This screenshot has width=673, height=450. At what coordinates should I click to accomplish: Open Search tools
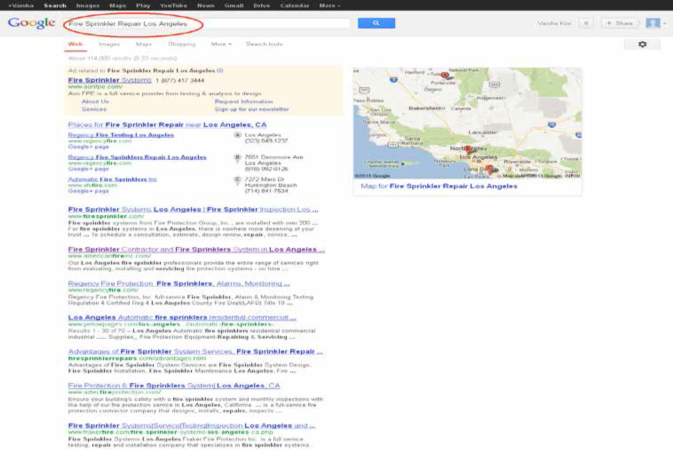[264, 44]
